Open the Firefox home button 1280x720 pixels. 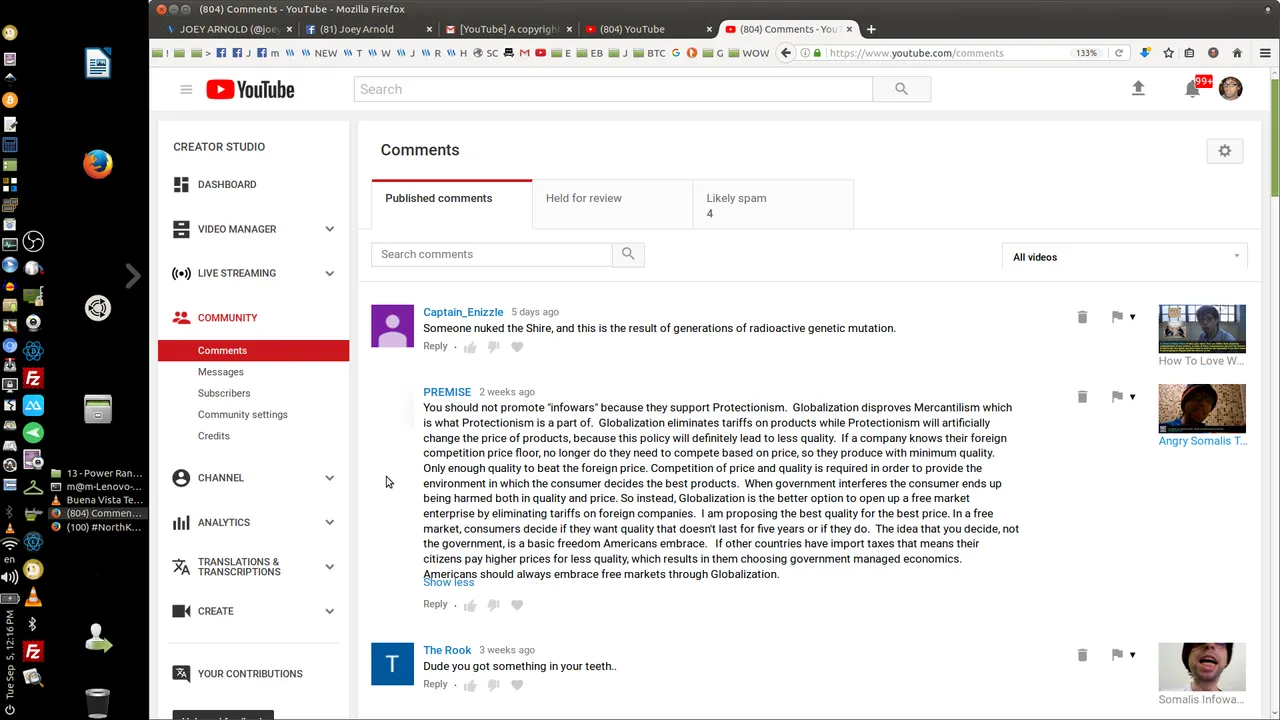(x=1237, y=53)
